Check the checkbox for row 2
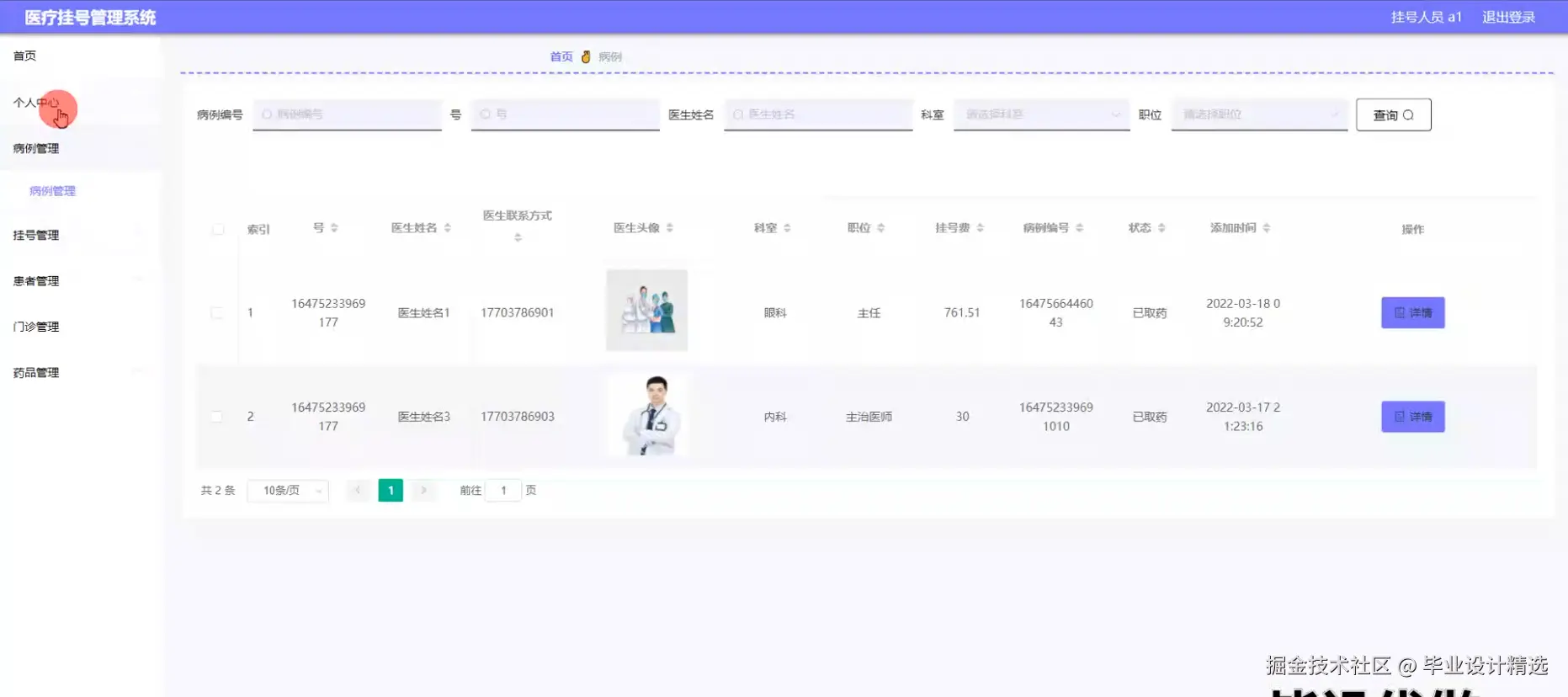 click(x=217, y=417)
